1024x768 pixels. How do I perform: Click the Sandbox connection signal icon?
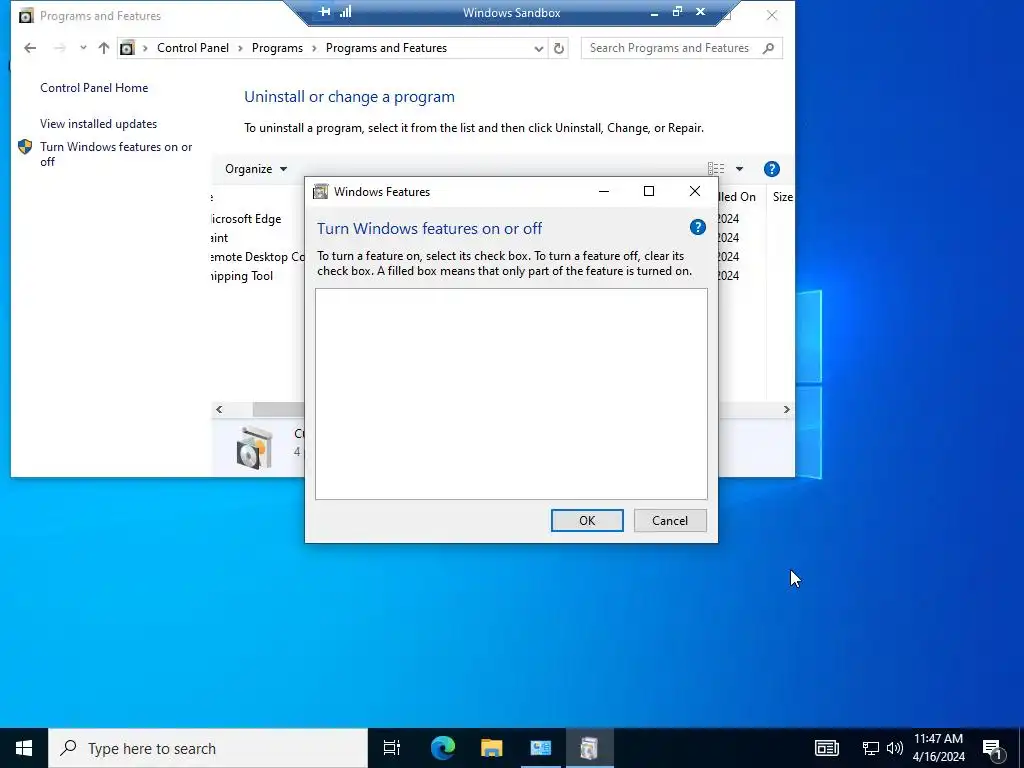point(345,12)
